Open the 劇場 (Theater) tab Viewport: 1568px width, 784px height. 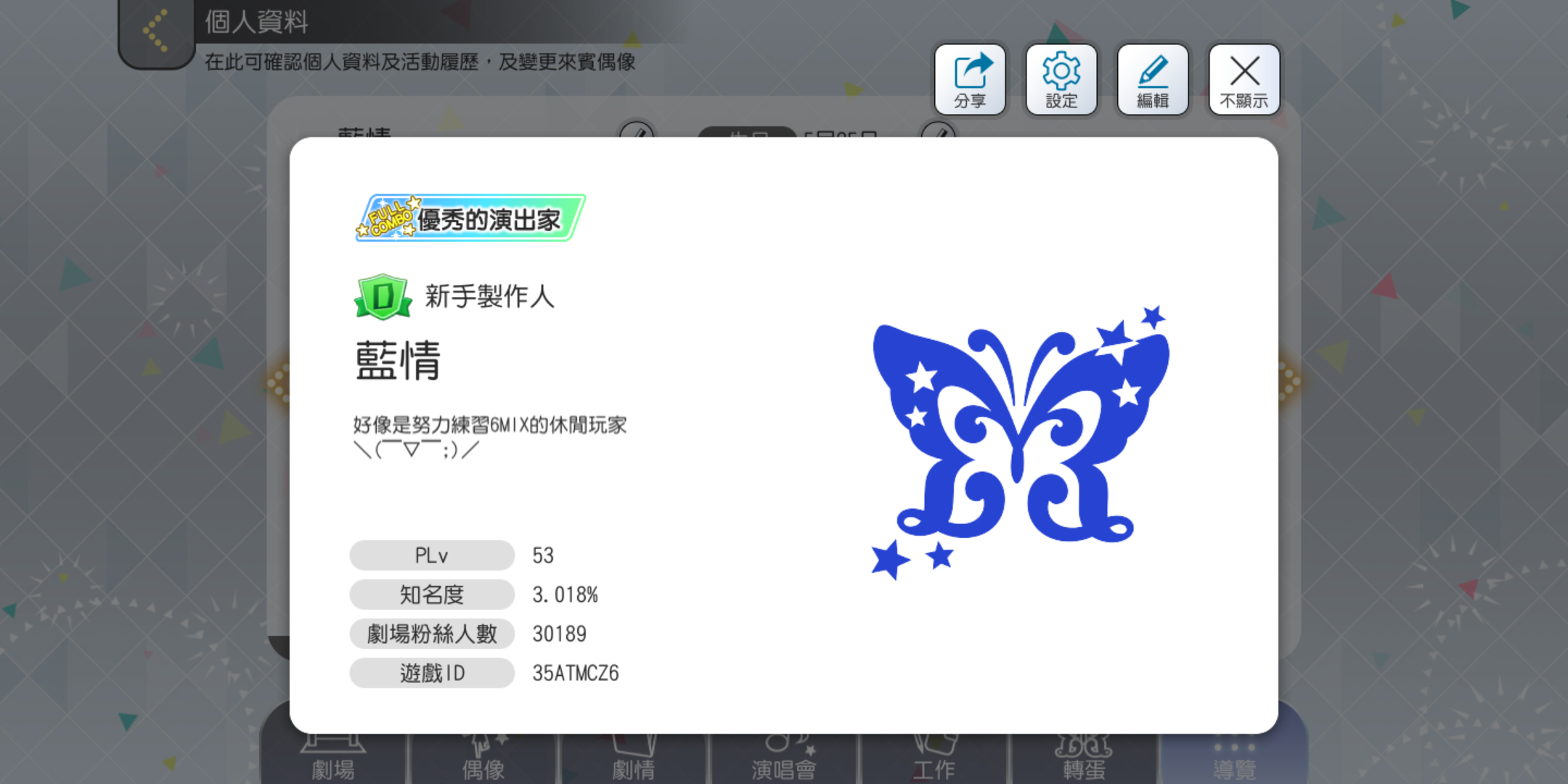(333, 759)
